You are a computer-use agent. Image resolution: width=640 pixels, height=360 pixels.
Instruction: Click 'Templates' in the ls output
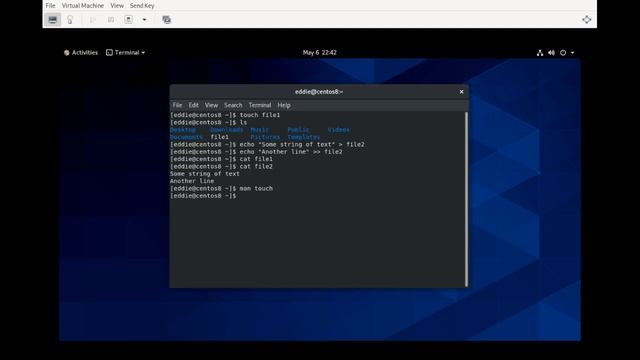coord(304,137)
